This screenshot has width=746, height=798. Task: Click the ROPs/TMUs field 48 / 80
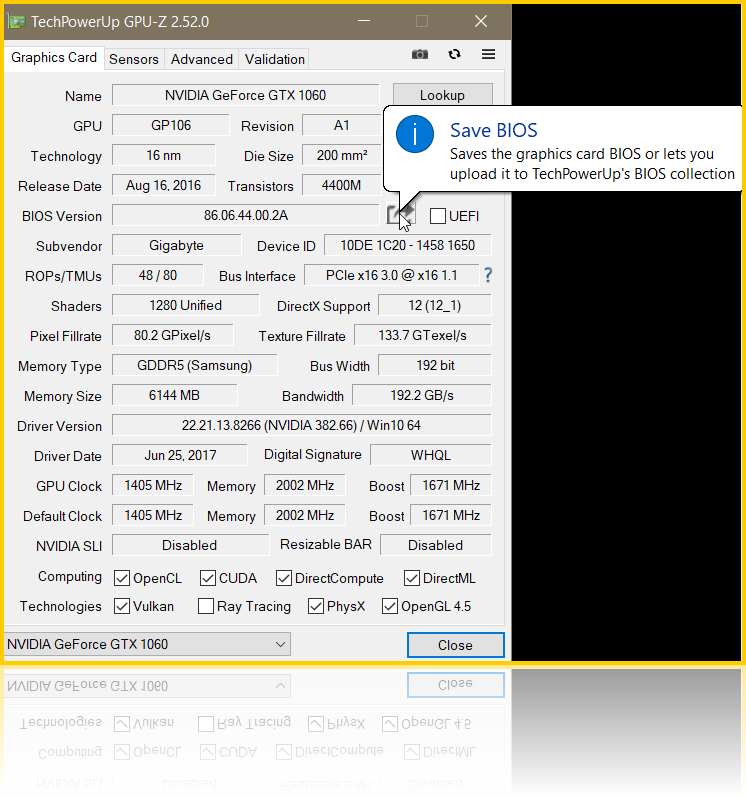pyautogui.click(x=158, y=275)
